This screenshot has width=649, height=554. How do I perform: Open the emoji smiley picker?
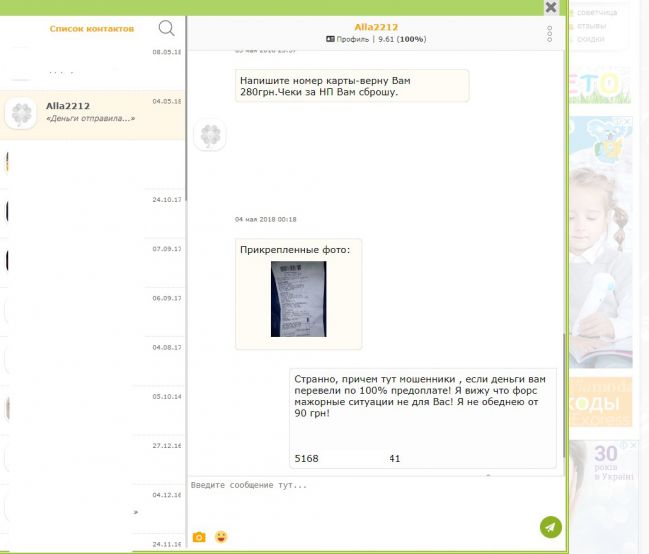pyautogui.click(x=221, y=537)
